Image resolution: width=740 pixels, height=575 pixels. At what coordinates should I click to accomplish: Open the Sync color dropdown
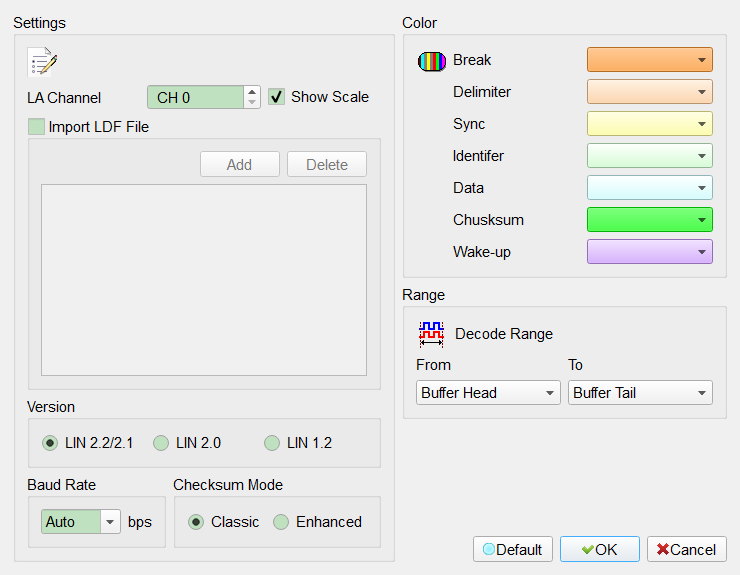(650, 124)
